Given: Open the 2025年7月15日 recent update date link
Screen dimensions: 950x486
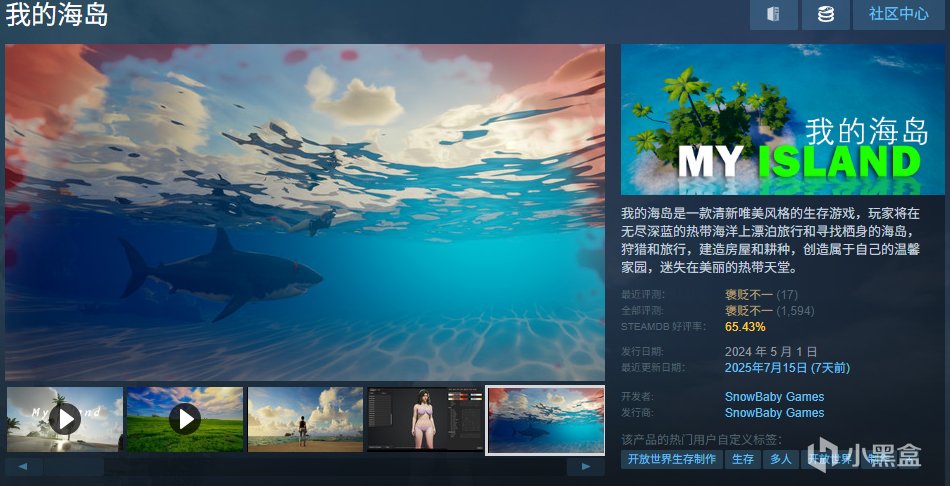Looking at the screenshot, I should (787, 368).
